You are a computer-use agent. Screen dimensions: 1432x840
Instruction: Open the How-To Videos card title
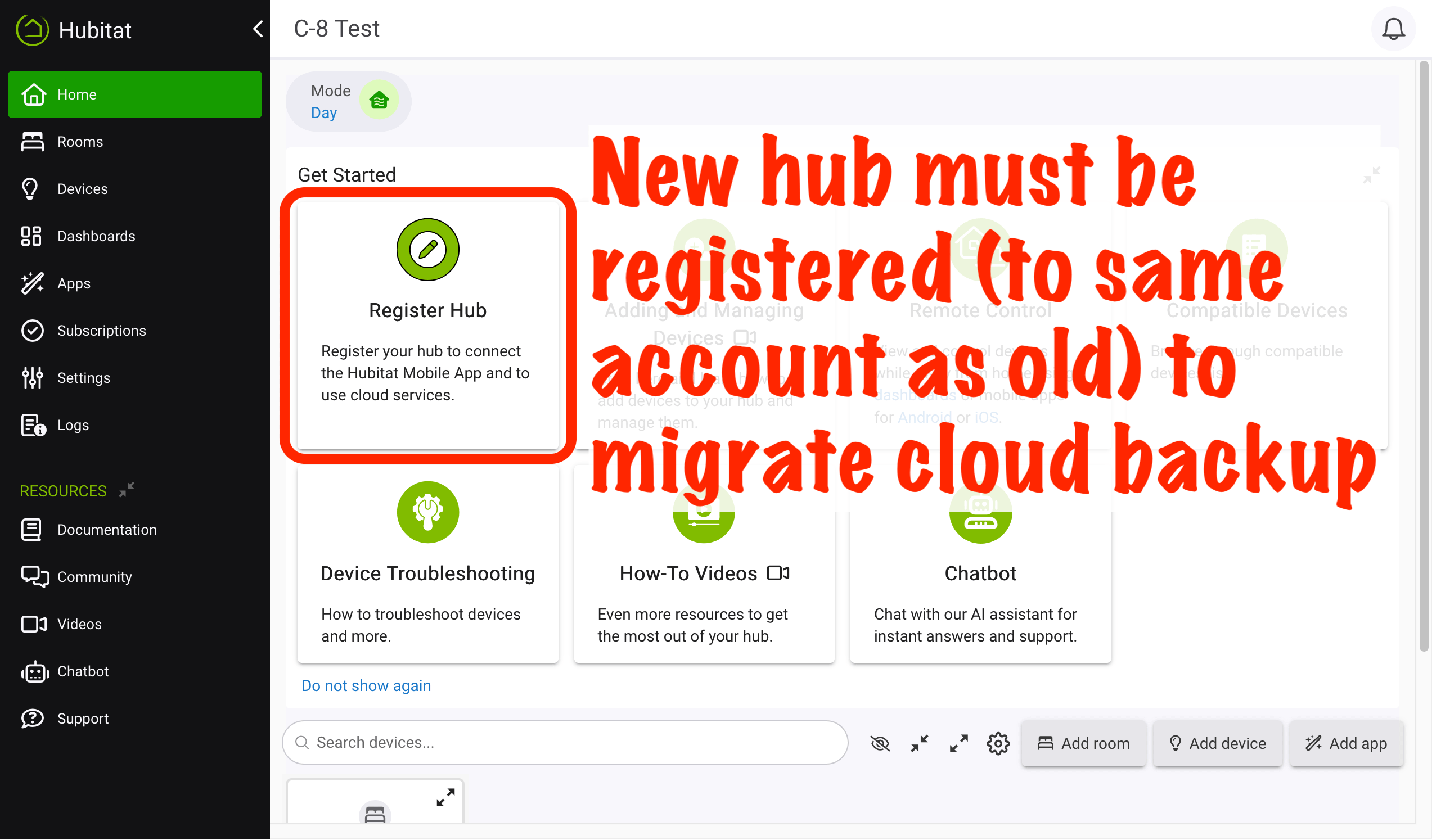(x=688, y=573)
